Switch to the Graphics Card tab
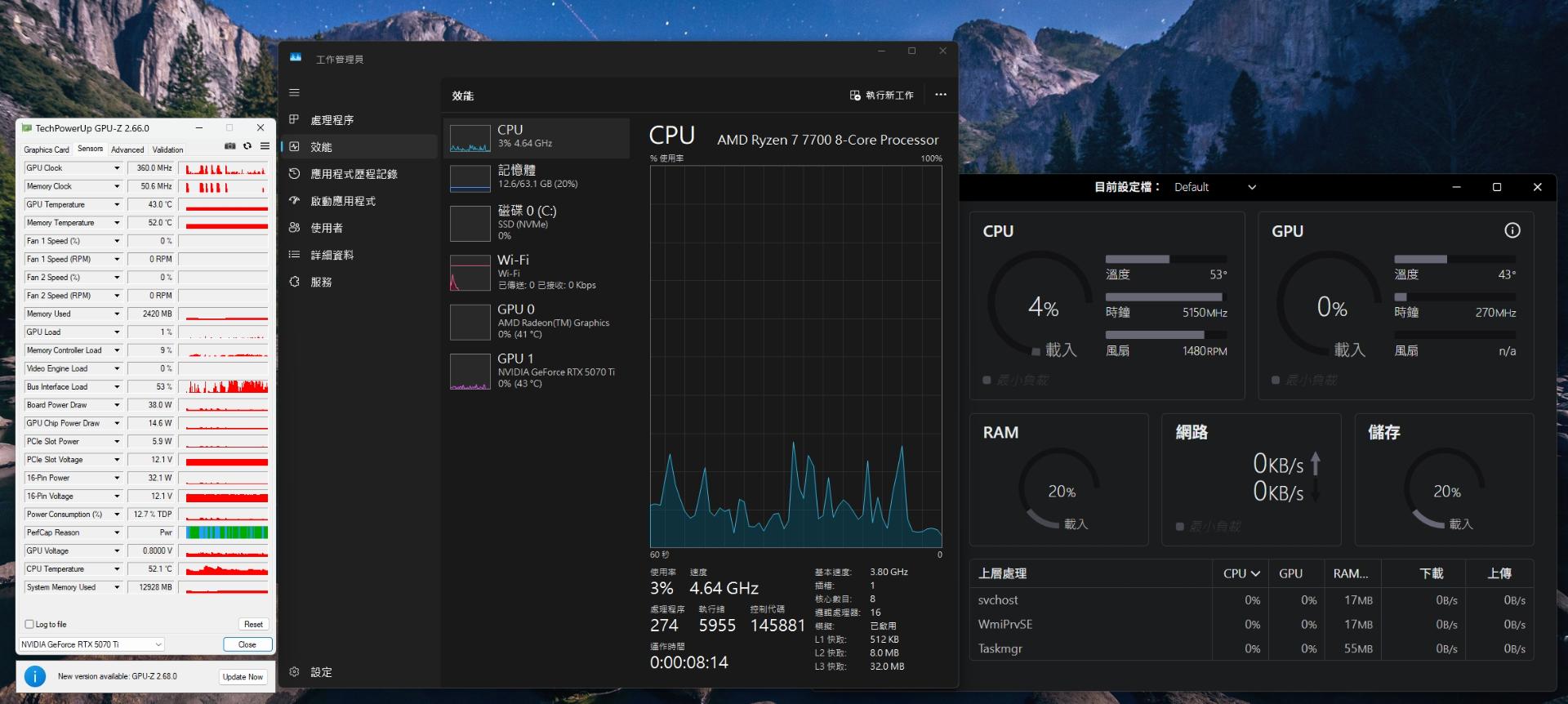Screen dimensions: 1568x704 [47, 149]
